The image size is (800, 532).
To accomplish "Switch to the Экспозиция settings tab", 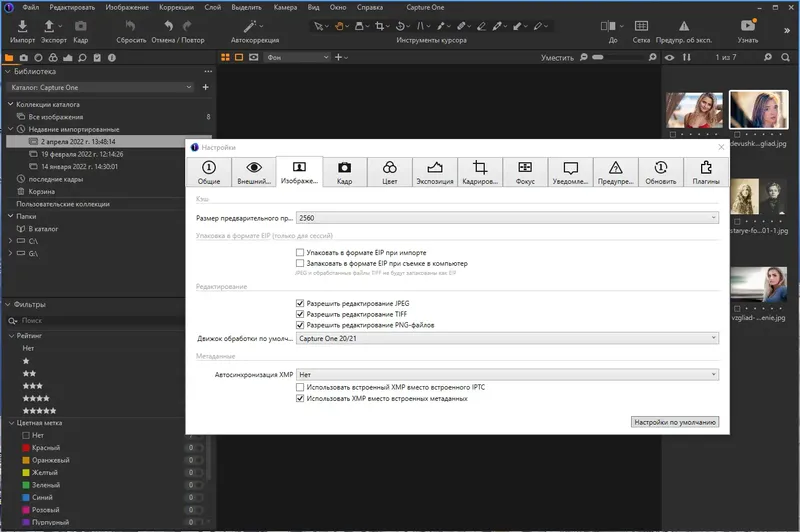I will pyautogui.click(x=435, y=172).
